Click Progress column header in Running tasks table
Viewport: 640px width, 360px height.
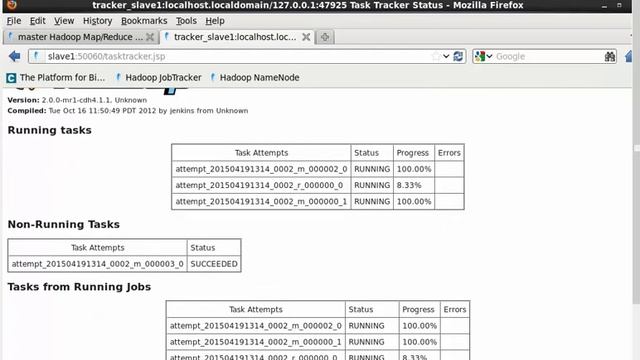(413, 153)
